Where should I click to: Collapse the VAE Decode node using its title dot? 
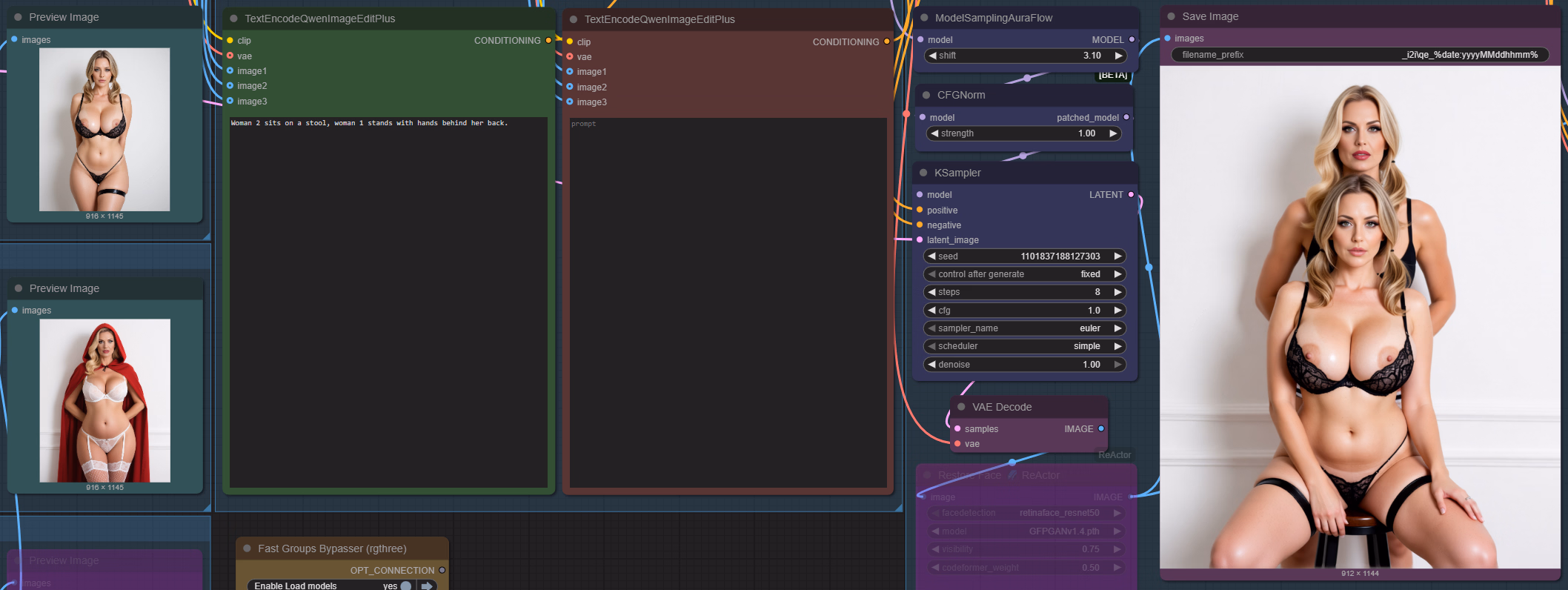tap(961, 407)
